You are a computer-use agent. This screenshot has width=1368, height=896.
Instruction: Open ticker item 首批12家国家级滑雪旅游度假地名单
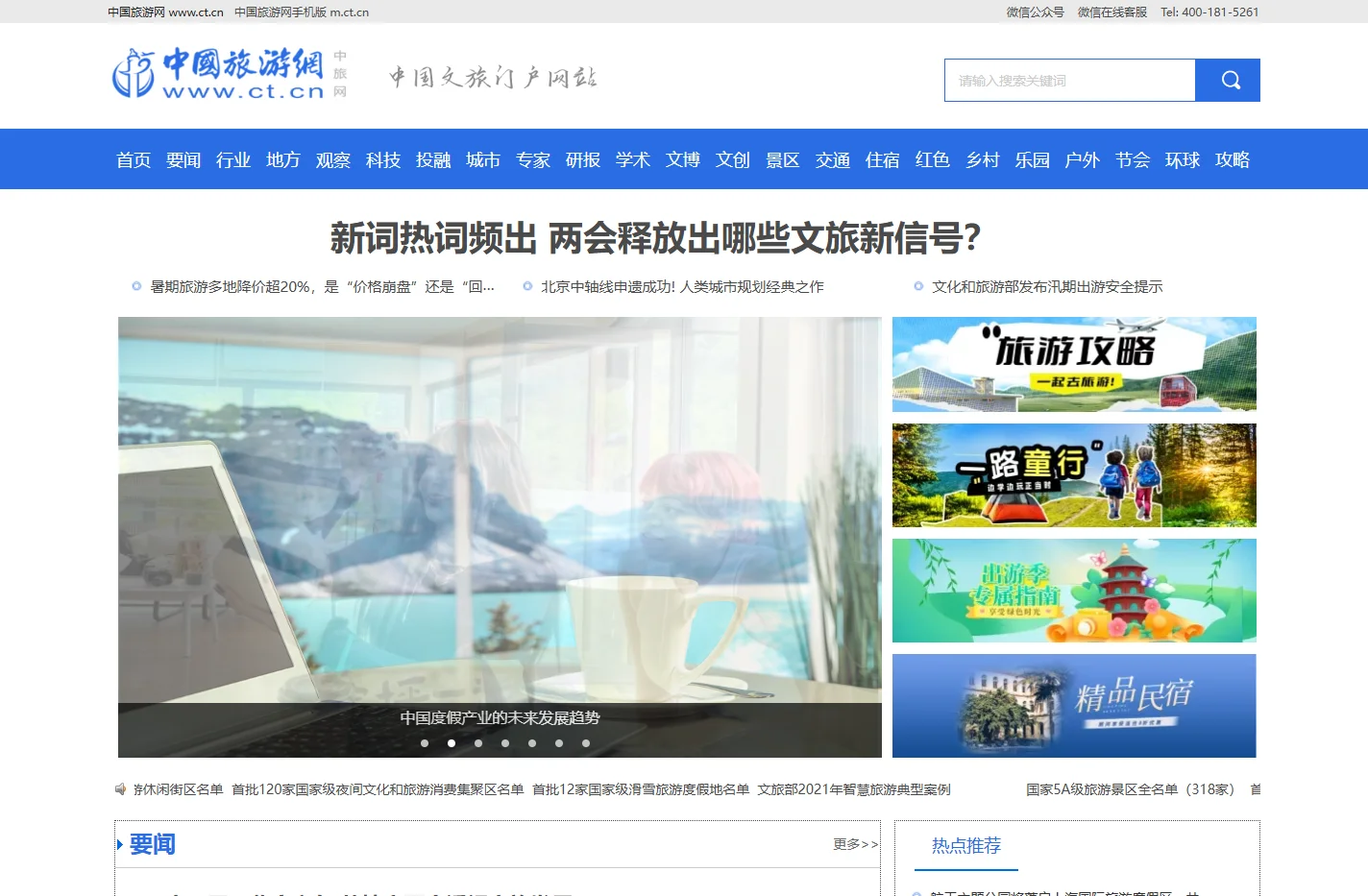641,789
